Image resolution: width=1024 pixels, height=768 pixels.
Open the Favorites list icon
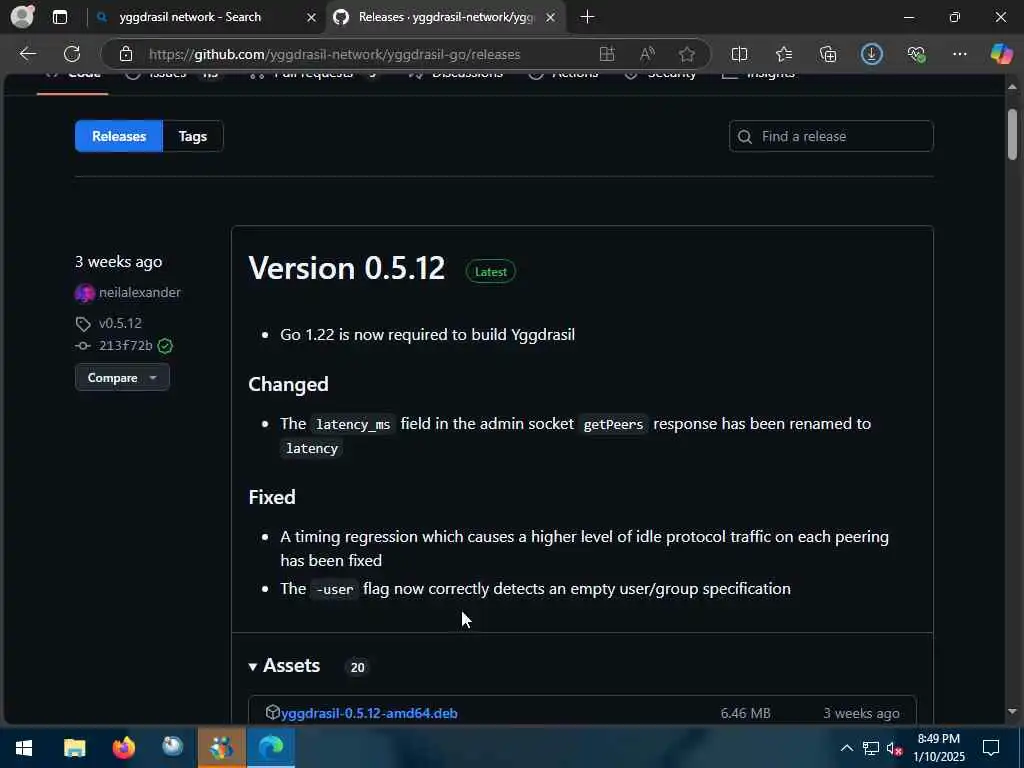coord(784,54)
